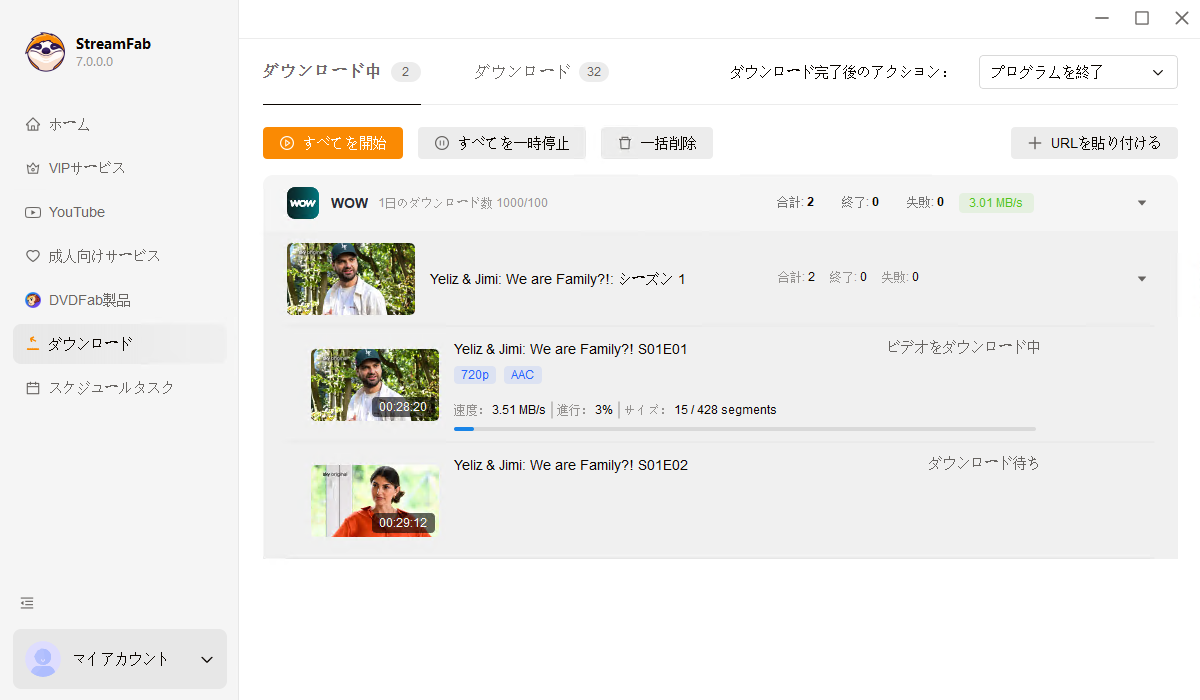Open the Home page from sidebar
This screenshot has width=1200, height=700.
[x=69, y=125]
